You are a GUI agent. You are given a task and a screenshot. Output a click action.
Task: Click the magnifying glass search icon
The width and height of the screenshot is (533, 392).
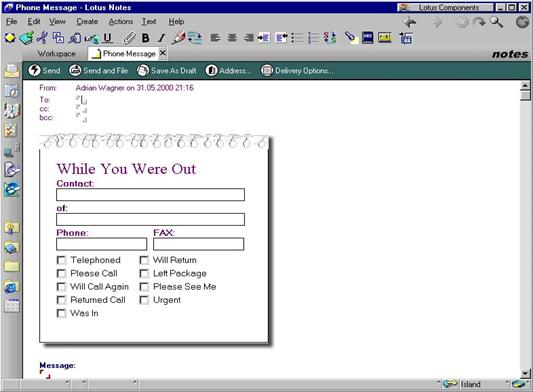click(497, 22)
